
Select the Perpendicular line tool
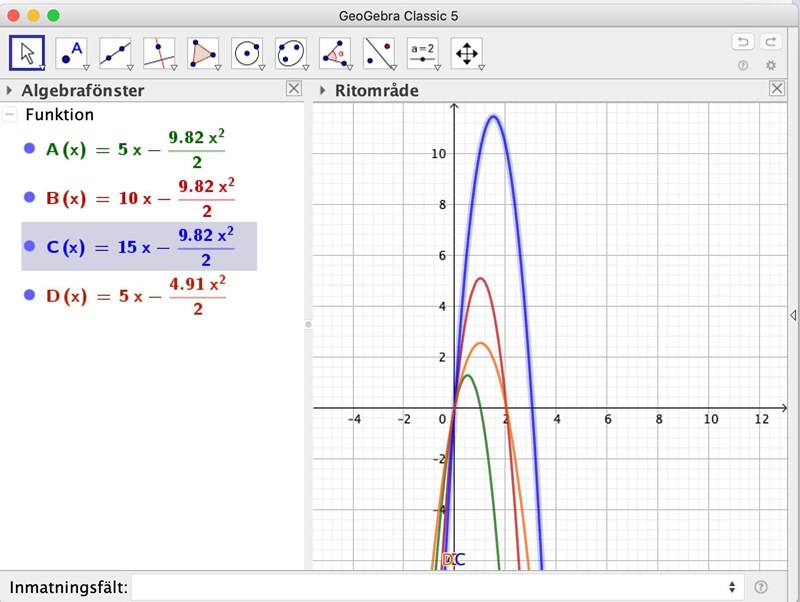[x=159, y=53]
